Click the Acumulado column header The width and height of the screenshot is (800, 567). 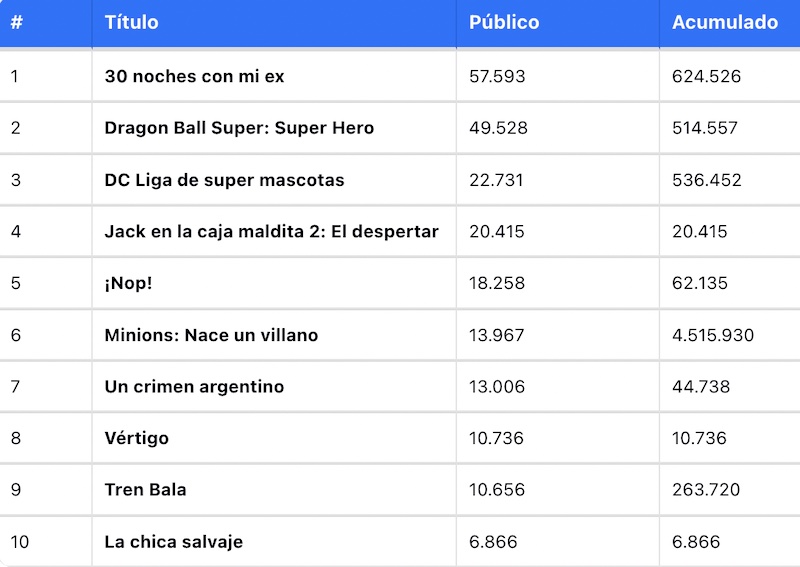(725, 22)
